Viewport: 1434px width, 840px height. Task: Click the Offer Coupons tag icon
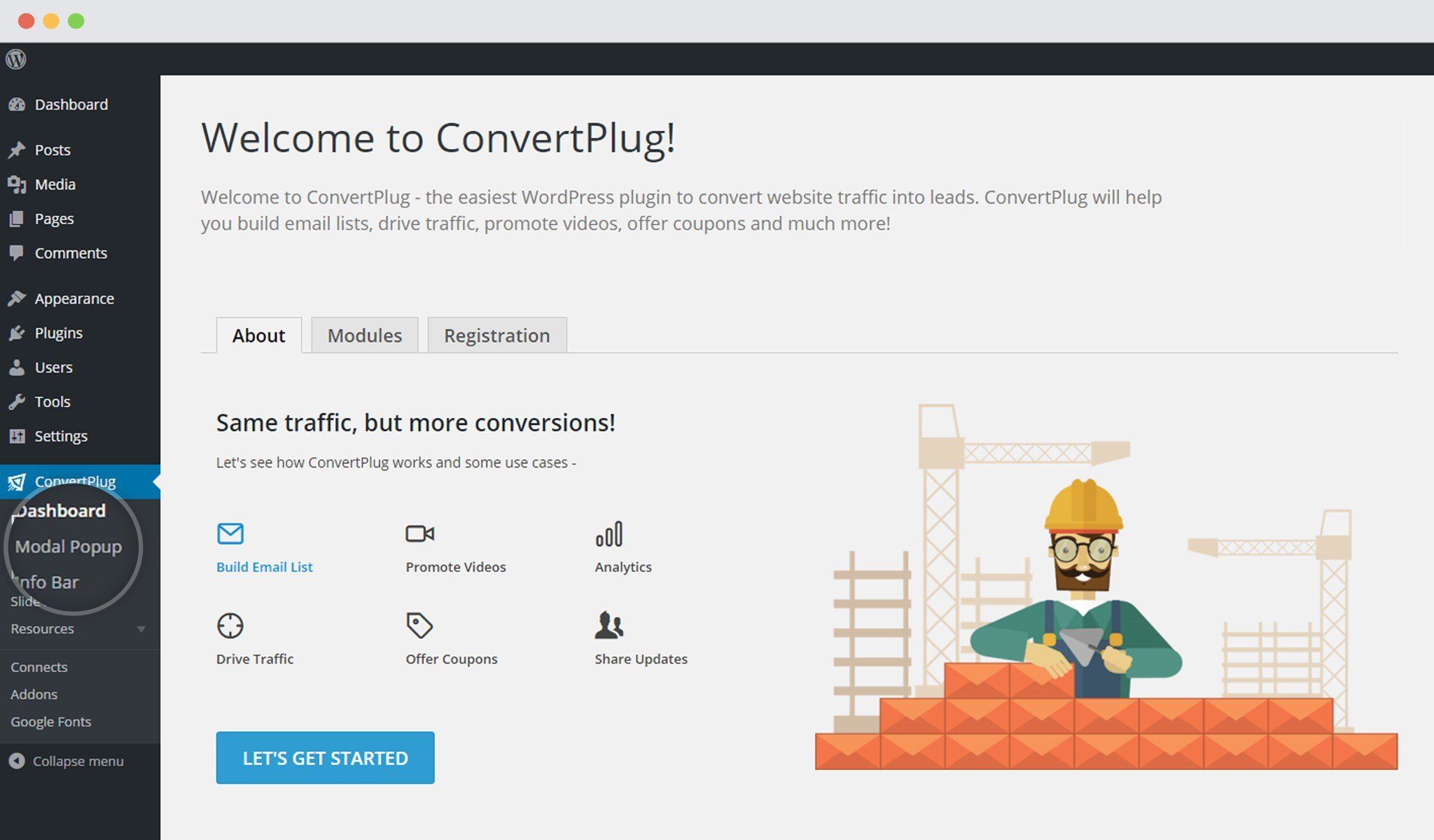point(419,625)
